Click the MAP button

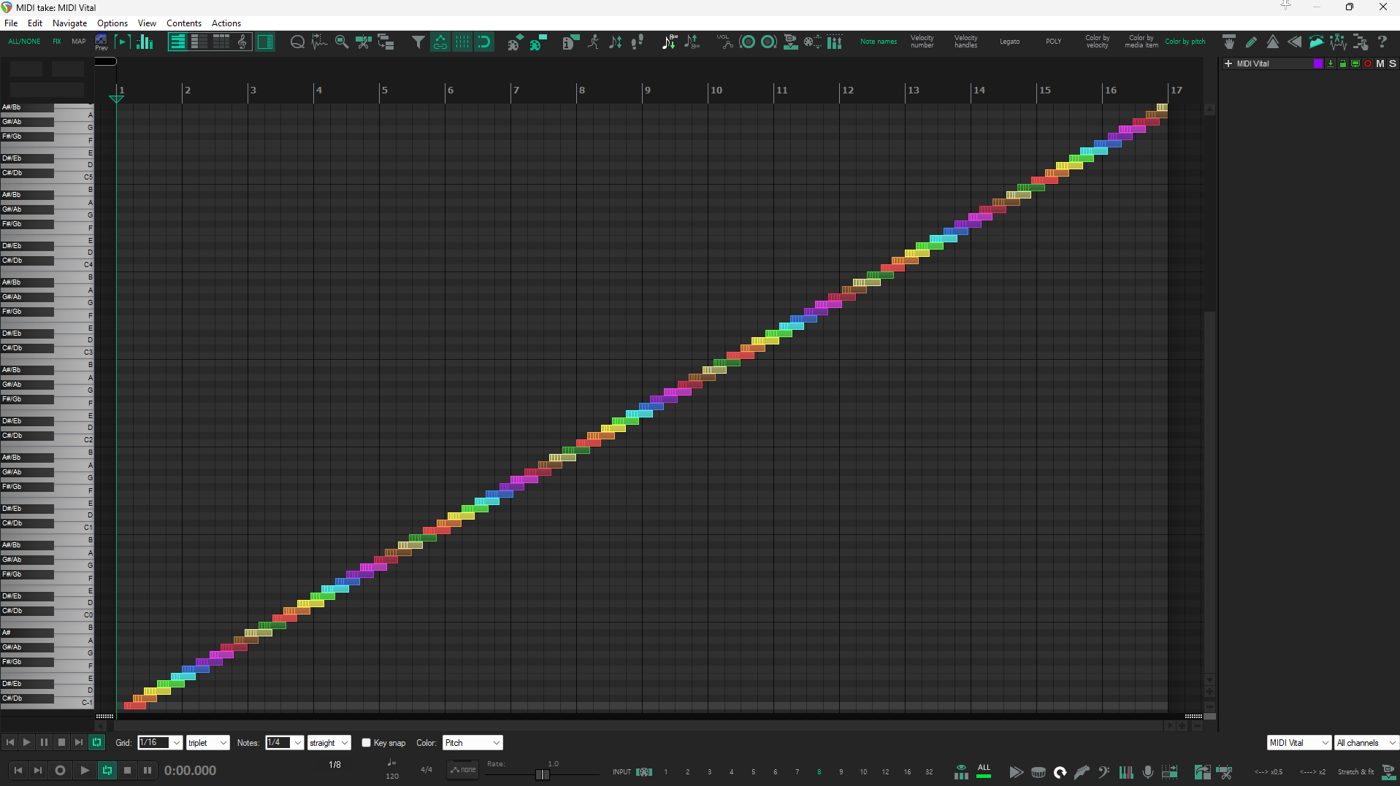point(78,42)
